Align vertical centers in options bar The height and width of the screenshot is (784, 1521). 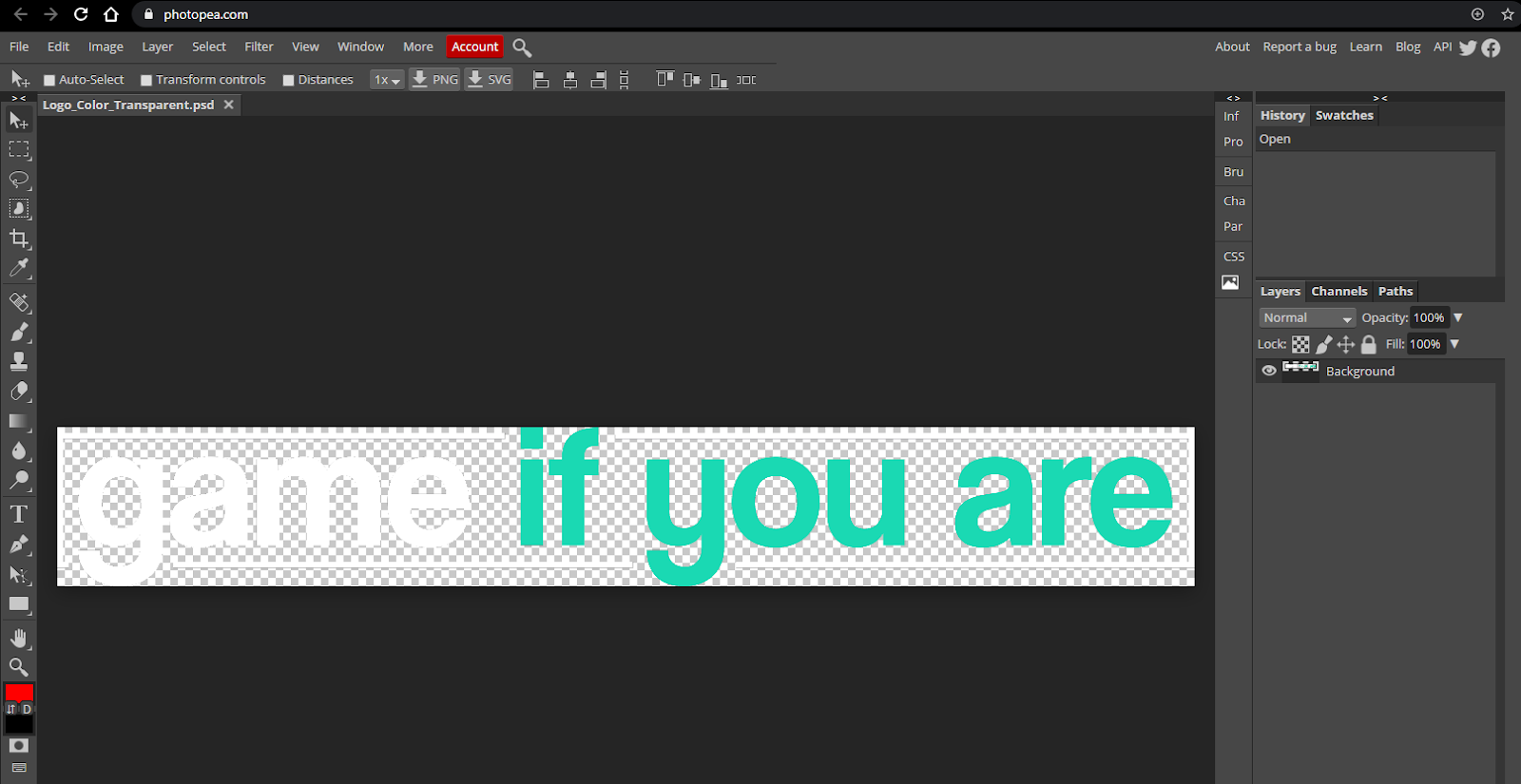coord(691,80)
